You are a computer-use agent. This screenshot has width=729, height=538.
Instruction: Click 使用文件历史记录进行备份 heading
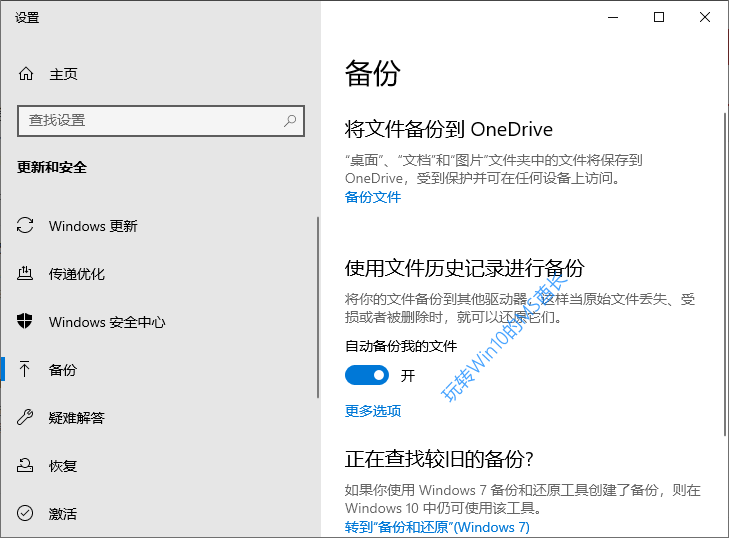click(x=464, y=268)
